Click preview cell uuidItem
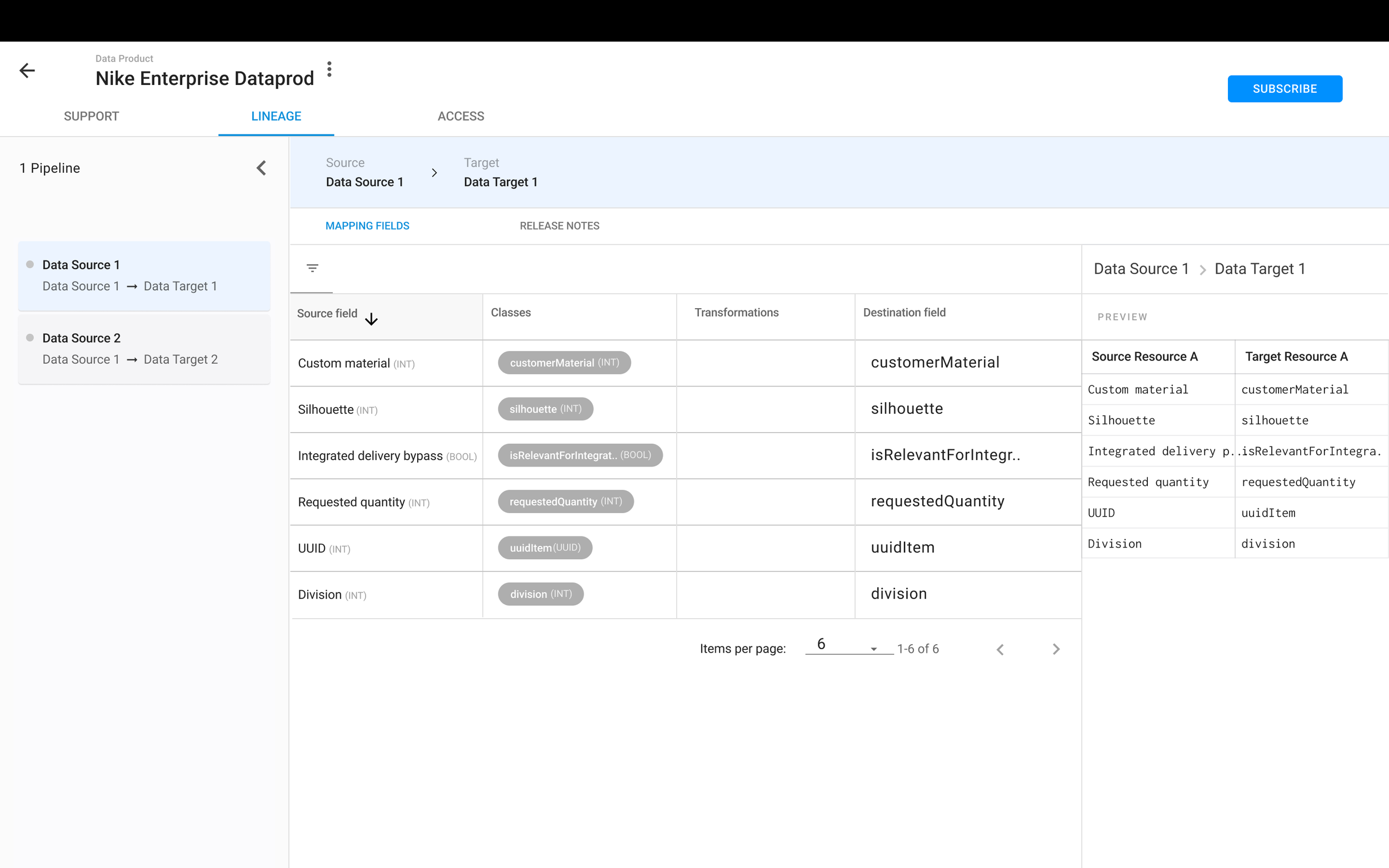 [1268, 513]
